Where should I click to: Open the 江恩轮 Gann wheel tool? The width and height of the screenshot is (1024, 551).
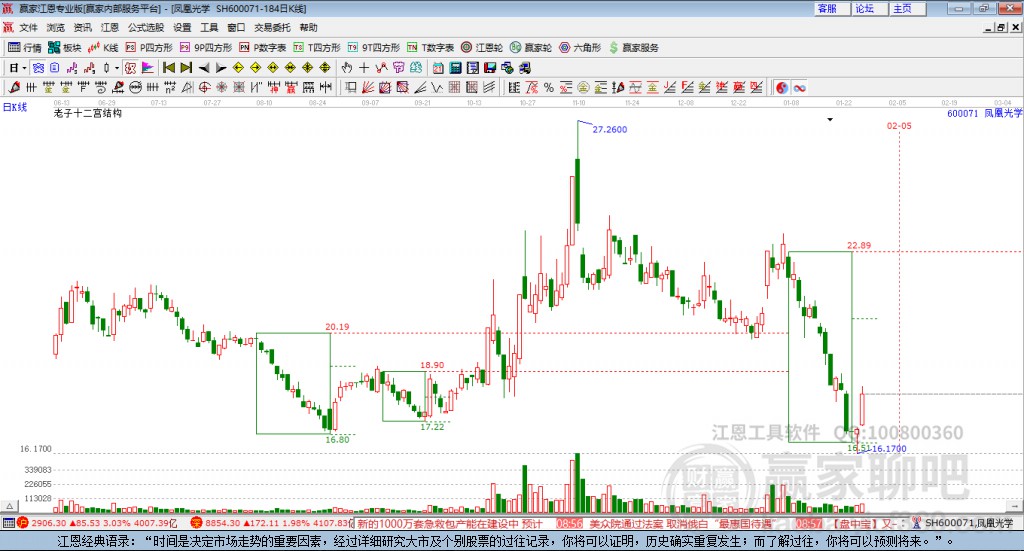point(482,48)
